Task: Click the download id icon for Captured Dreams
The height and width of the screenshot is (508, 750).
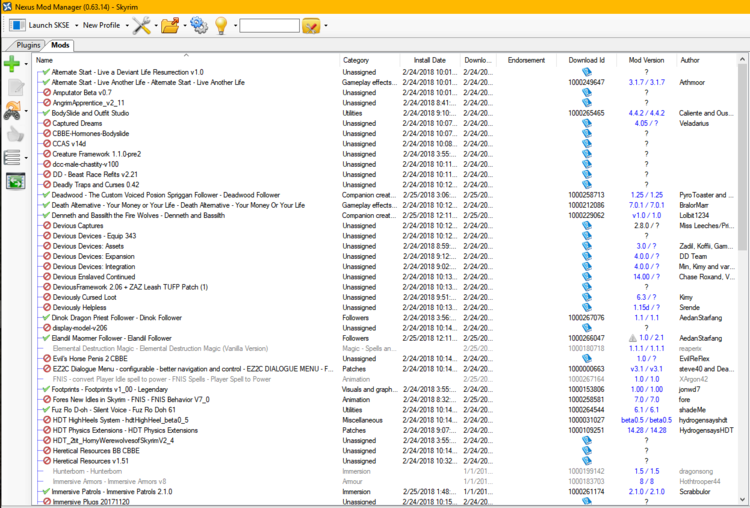Action: click(586, 123)
